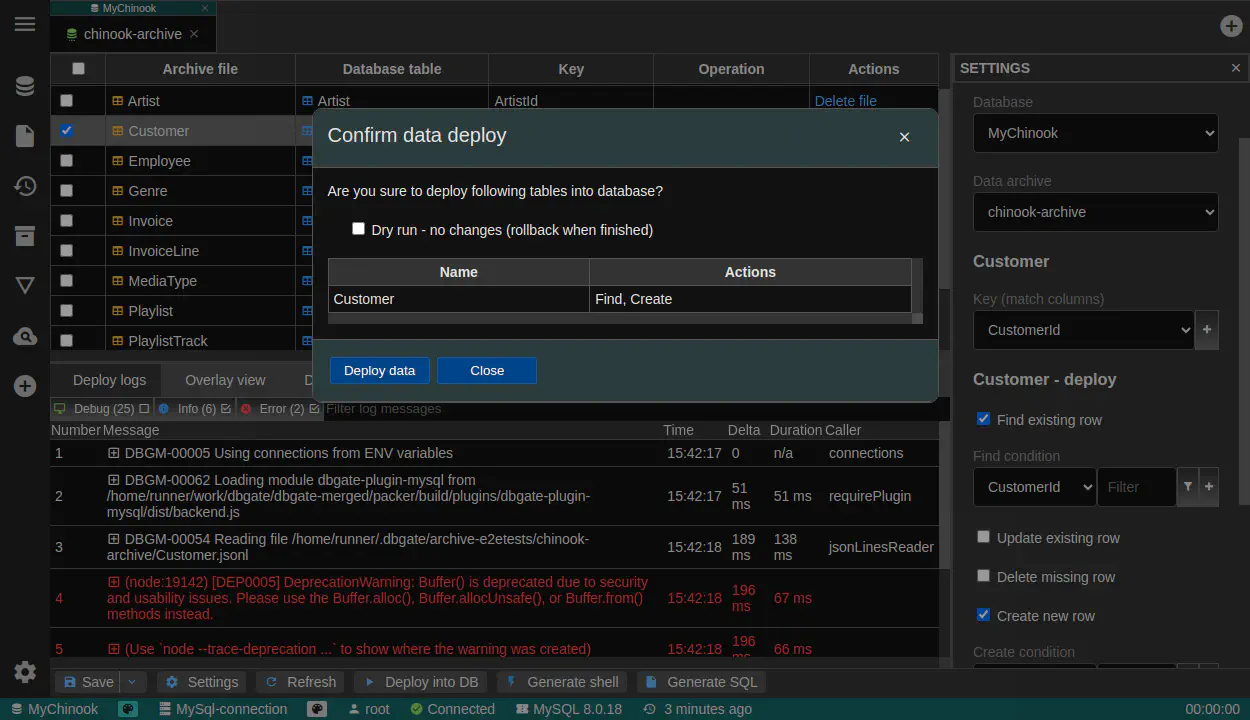Click the database color palette in status bar
The height and width of the screenshot is (720, 1250).
128,709
